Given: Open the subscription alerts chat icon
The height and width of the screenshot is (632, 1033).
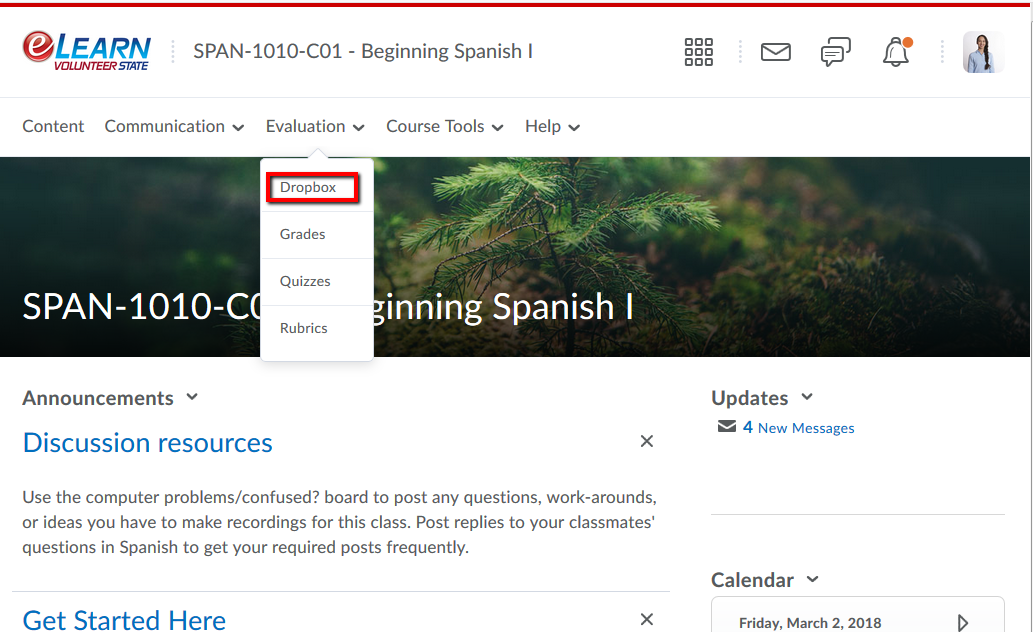Looking at the screenshot, I should pos(835,52).
